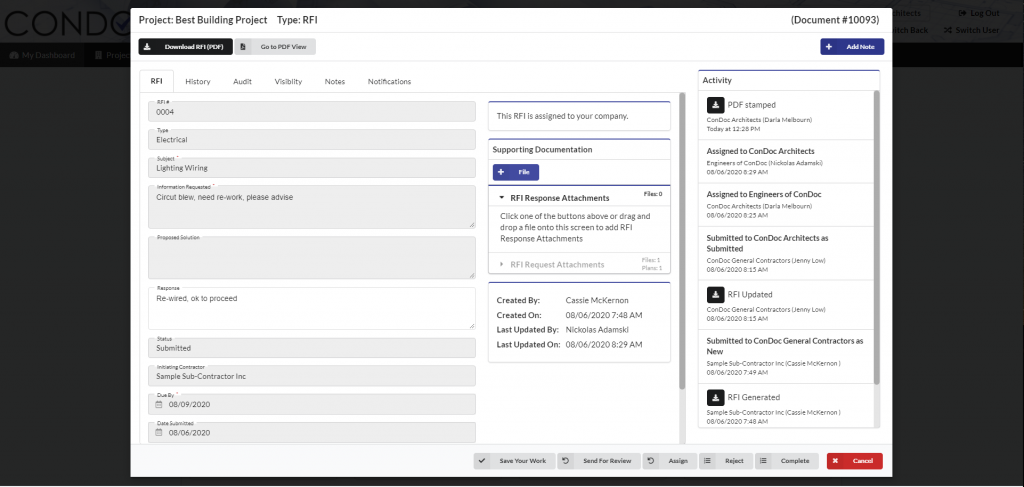The height and width of the screenshot is (487, 1024).
Task: Open Go to PDF View
Action: coord(275,47)
